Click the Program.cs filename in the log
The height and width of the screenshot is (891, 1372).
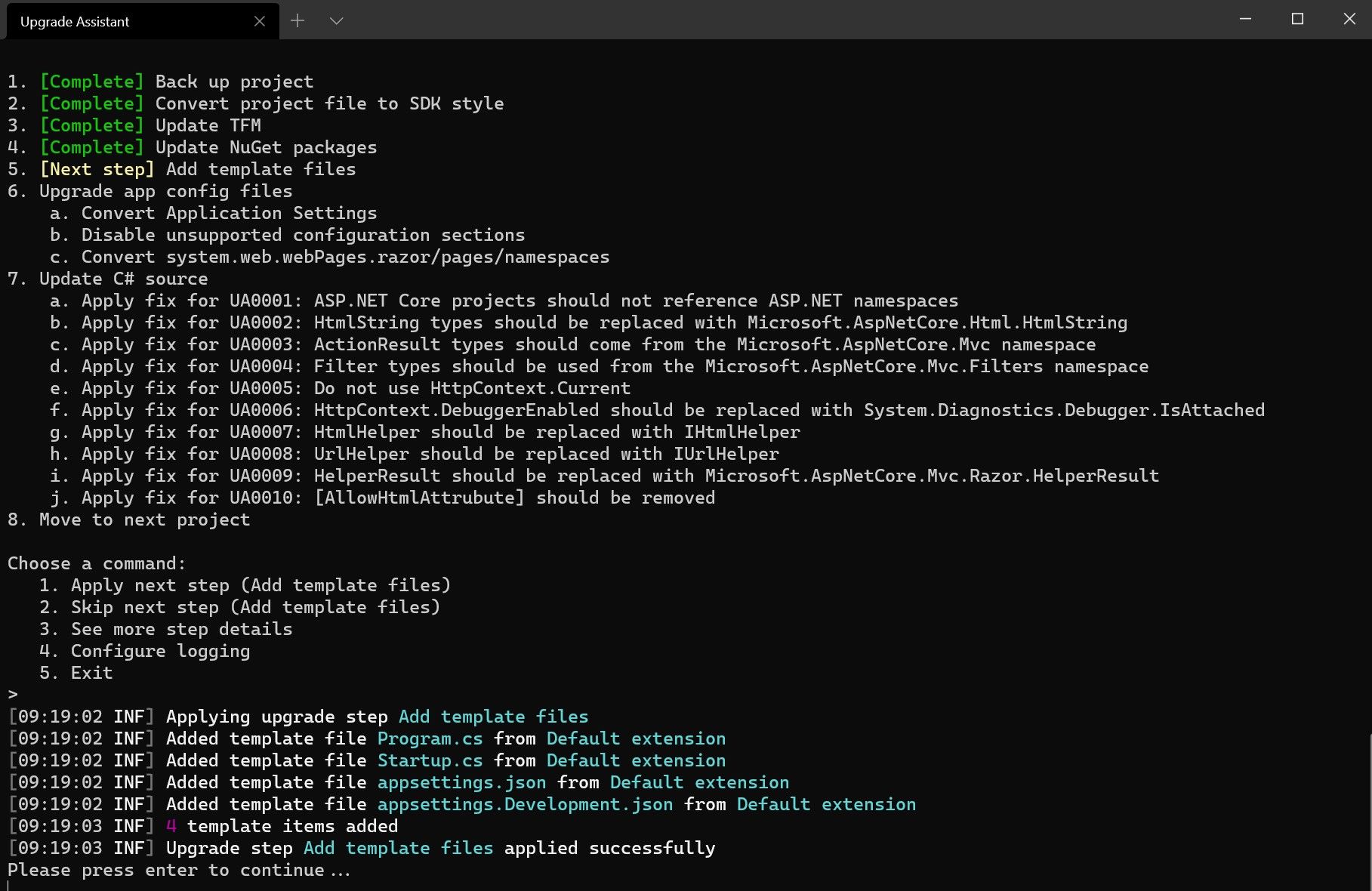tap(430, 738)
